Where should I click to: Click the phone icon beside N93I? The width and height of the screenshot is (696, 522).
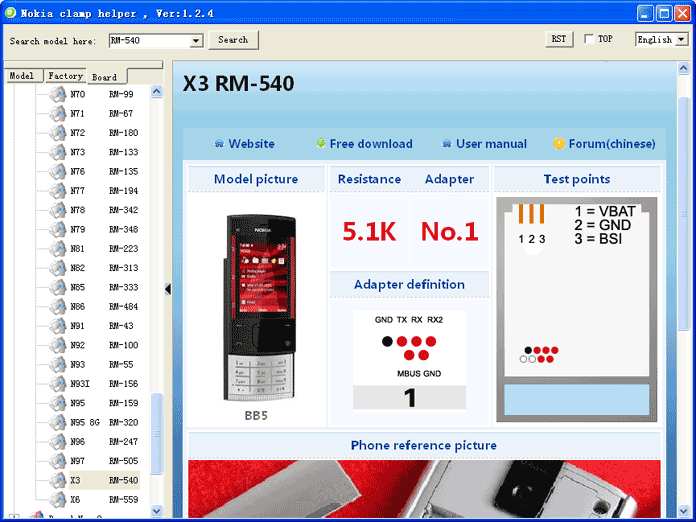[x=58, y=384]
